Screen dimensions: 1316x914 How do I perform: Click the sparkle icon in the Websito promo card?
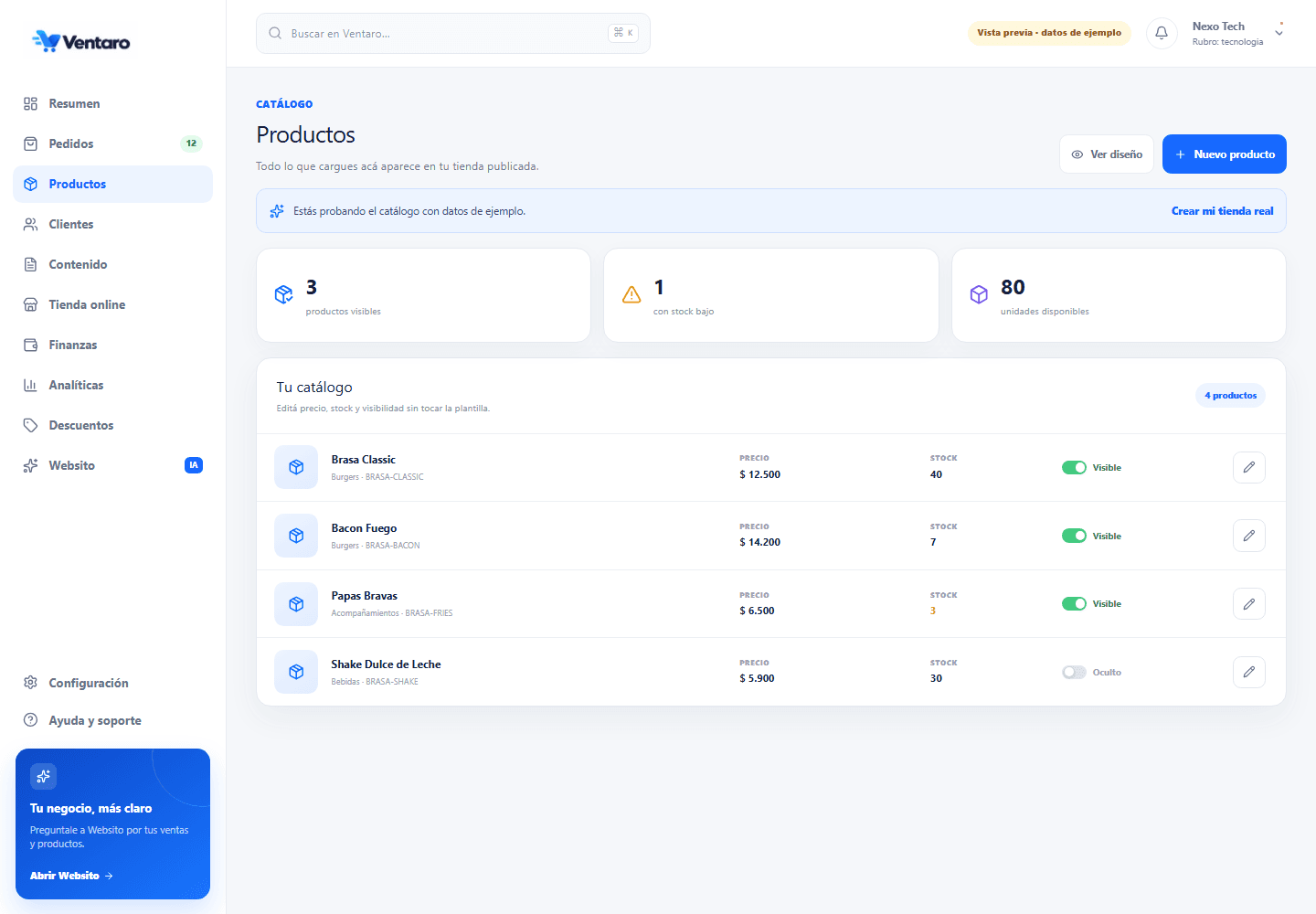point(43,777)
